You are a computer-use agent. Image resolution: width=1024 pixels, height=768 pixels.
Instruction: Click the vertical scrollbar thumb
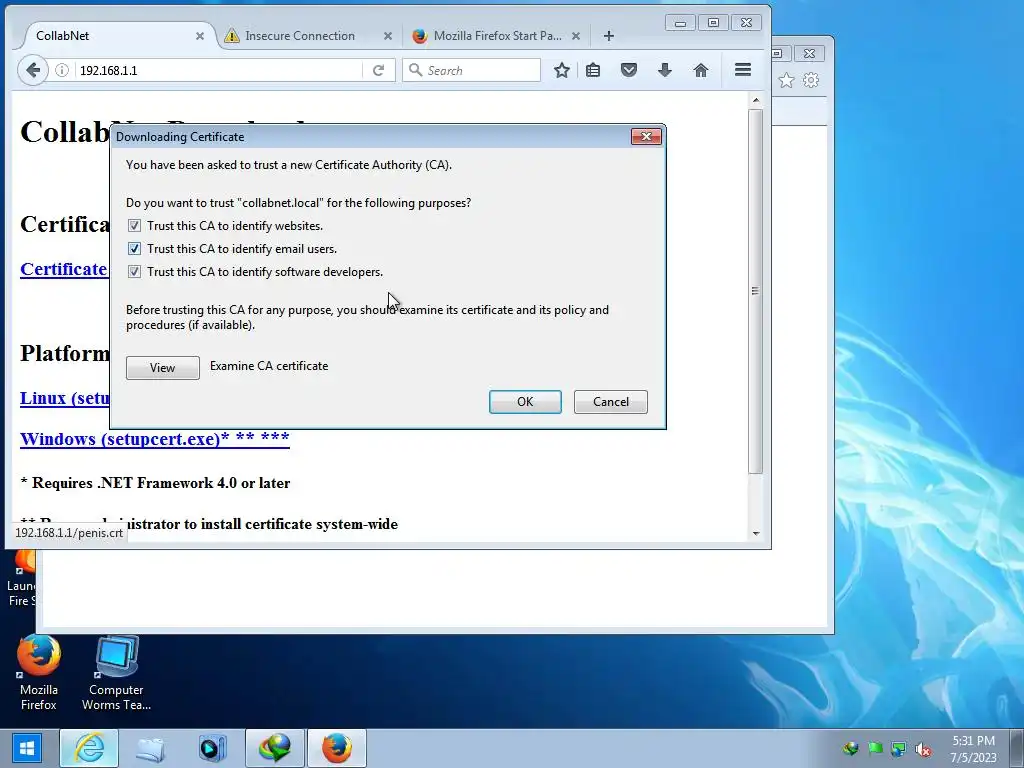click(x=756, y=291)
